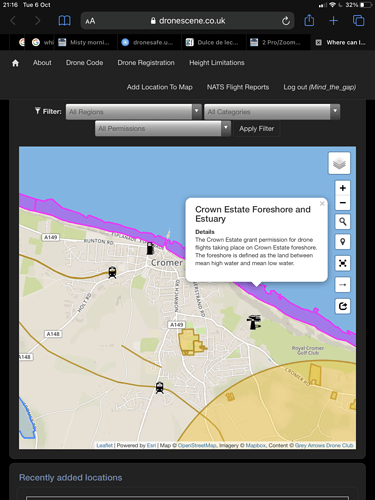Open the Height Limitations menu item
The image size is (375, 500).
(217, 63)
